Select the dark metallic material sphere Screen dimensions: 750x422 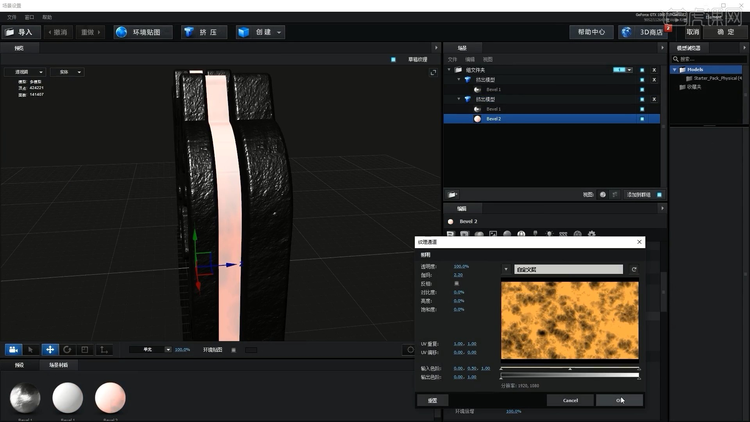click(25, 398)
